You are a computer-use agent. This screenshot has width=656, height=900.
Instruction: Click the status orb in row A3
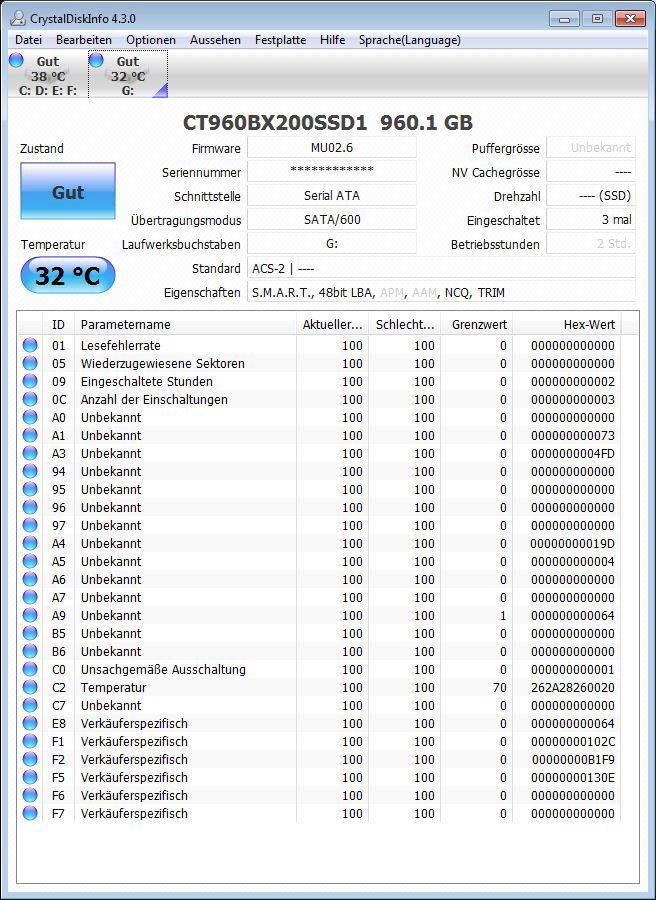click(30, 453)
